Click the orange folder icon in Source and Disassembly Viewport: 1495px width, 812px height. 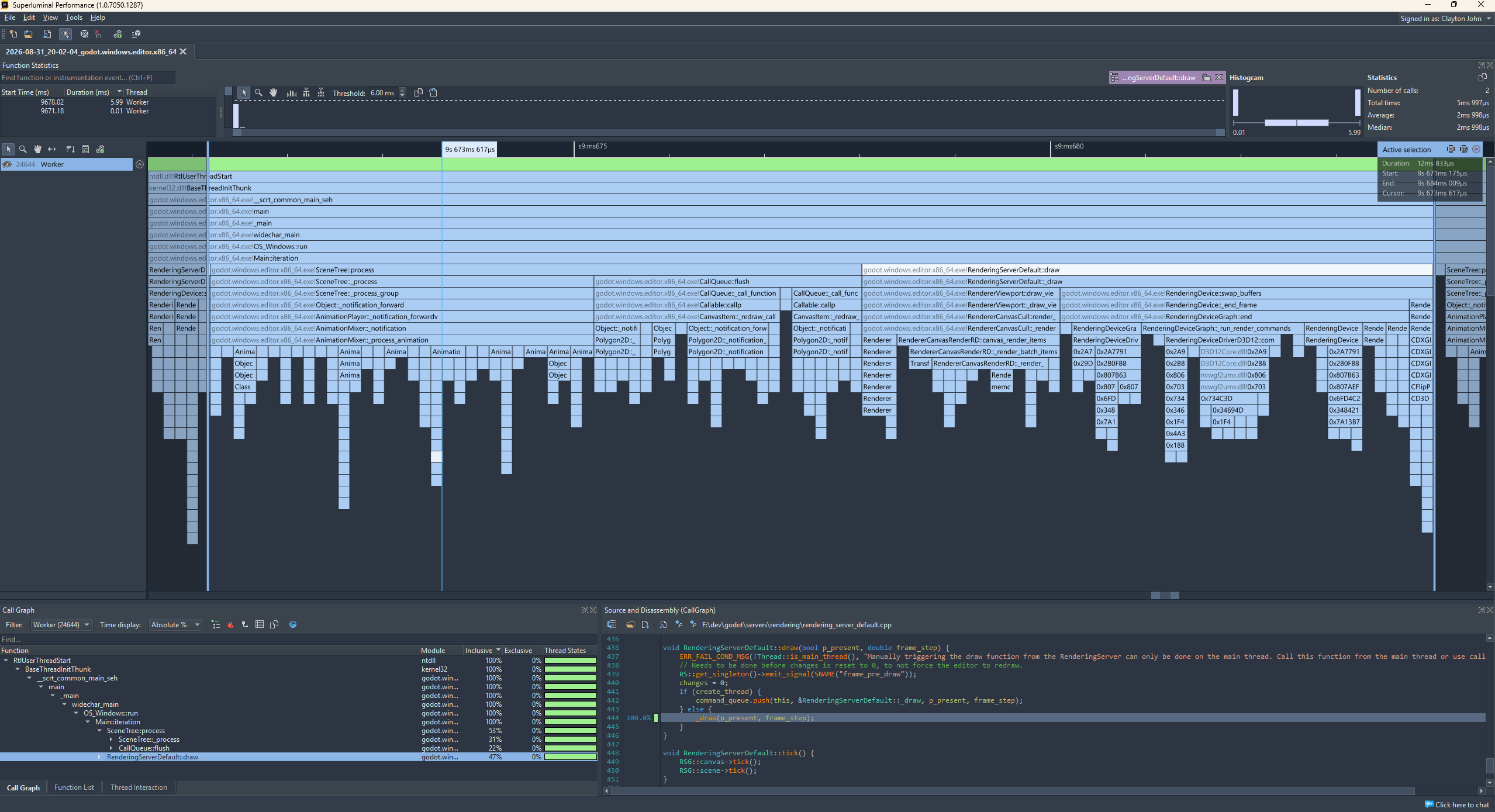pyautogui.click(x=630, y=624)
